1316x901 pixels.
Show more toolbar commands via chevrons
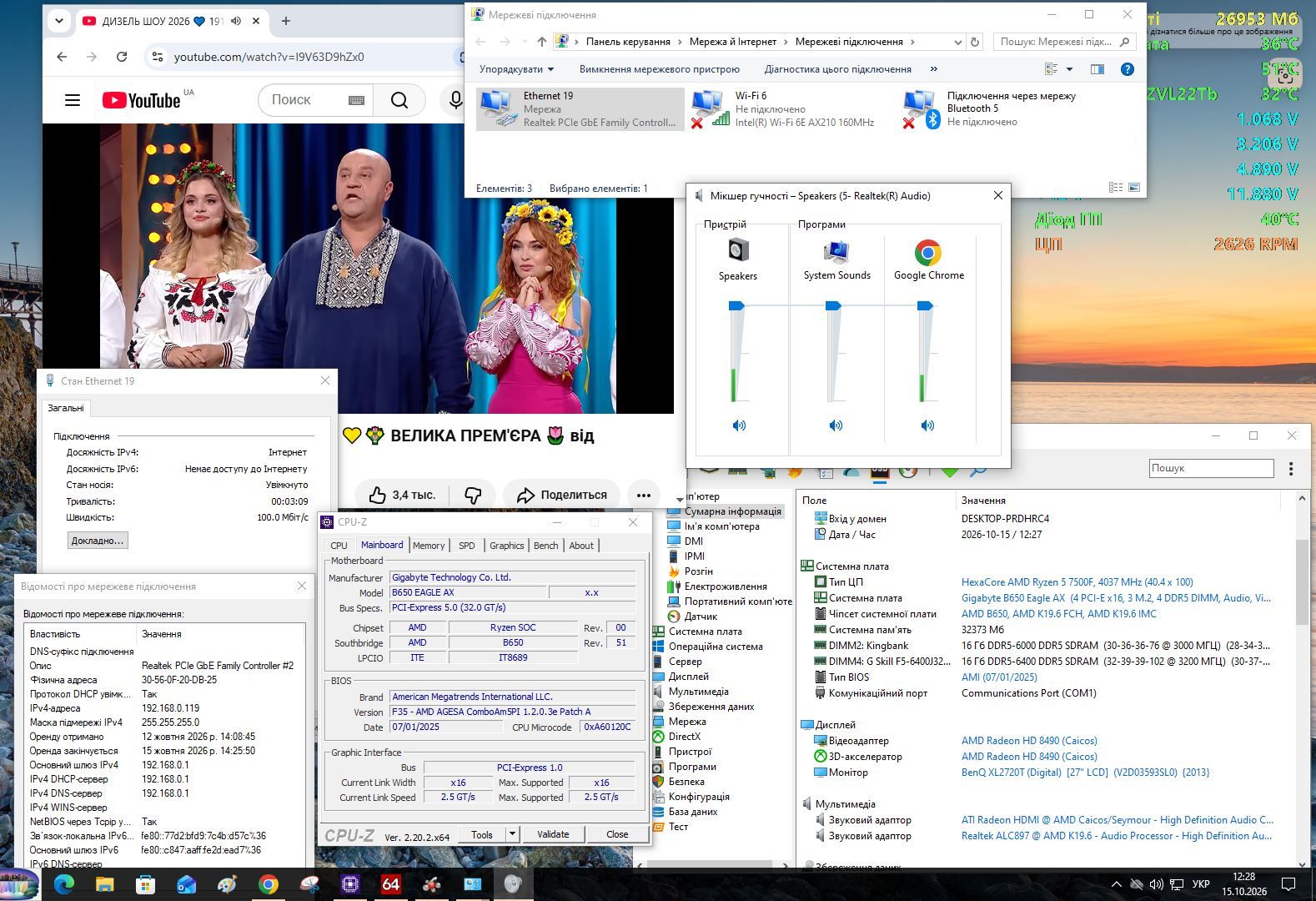pyautogui.click(x=933, y=69)
